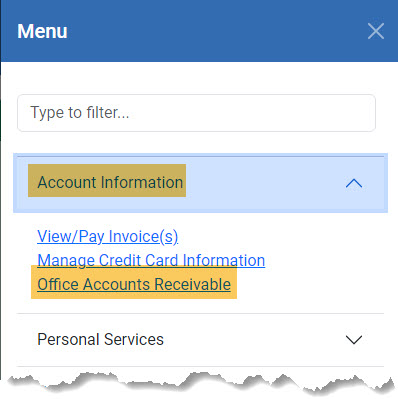Toggle the Personal Services accordion row
Screen dimensions: 398x399
pos(200,340)
